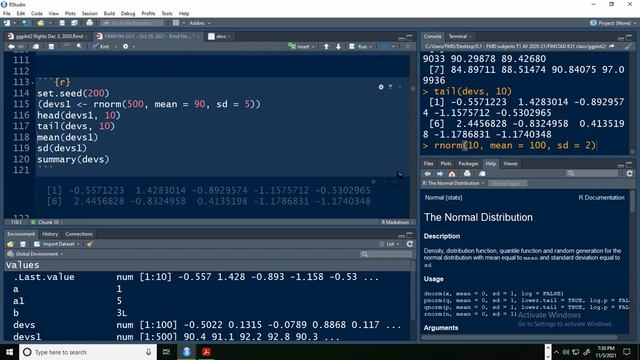Select the a1 variable row in Environment
Image resolution: width=640 pixels, height=360 pixels.
(208, 301)
